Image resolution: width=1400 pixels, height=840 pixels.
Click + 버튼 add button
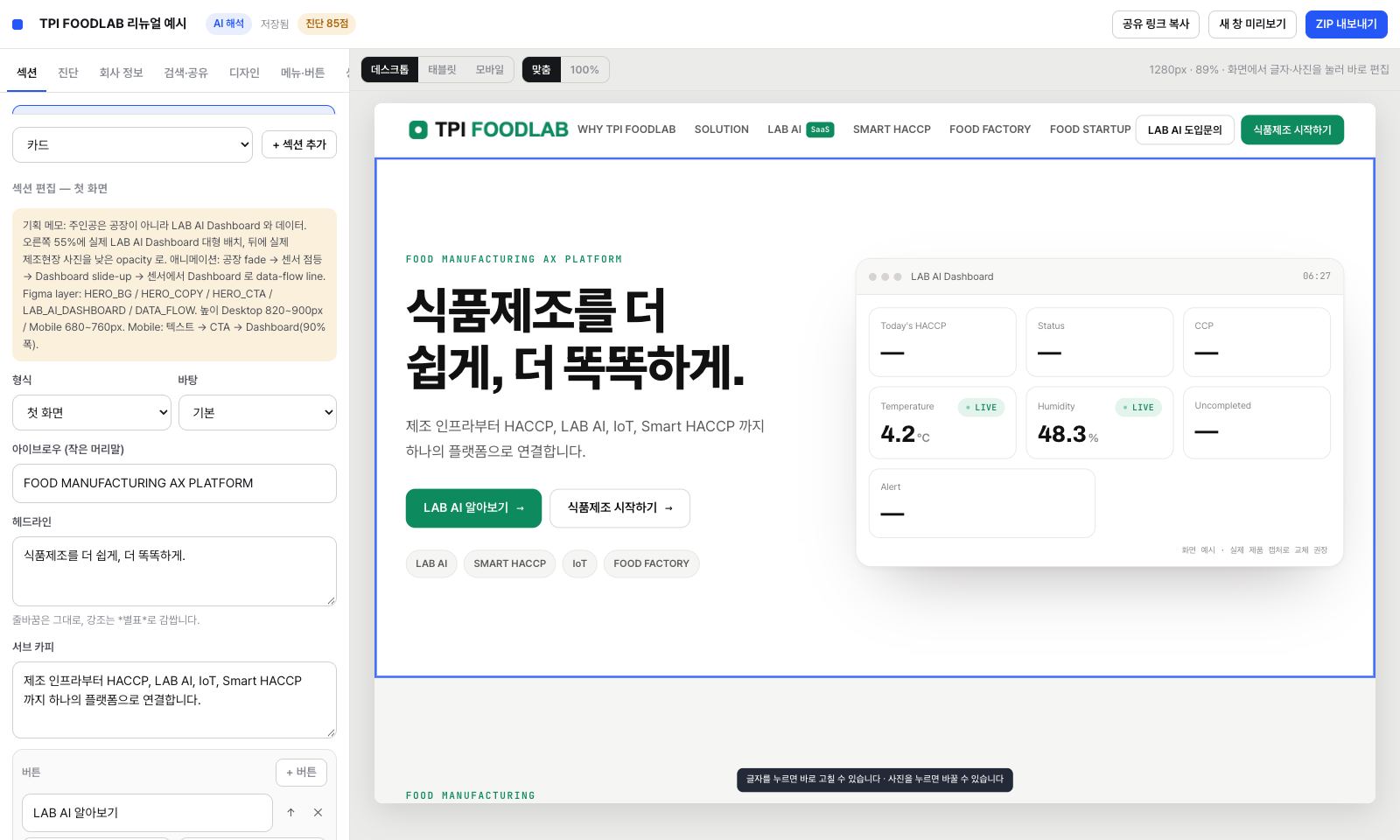(302, 773)
